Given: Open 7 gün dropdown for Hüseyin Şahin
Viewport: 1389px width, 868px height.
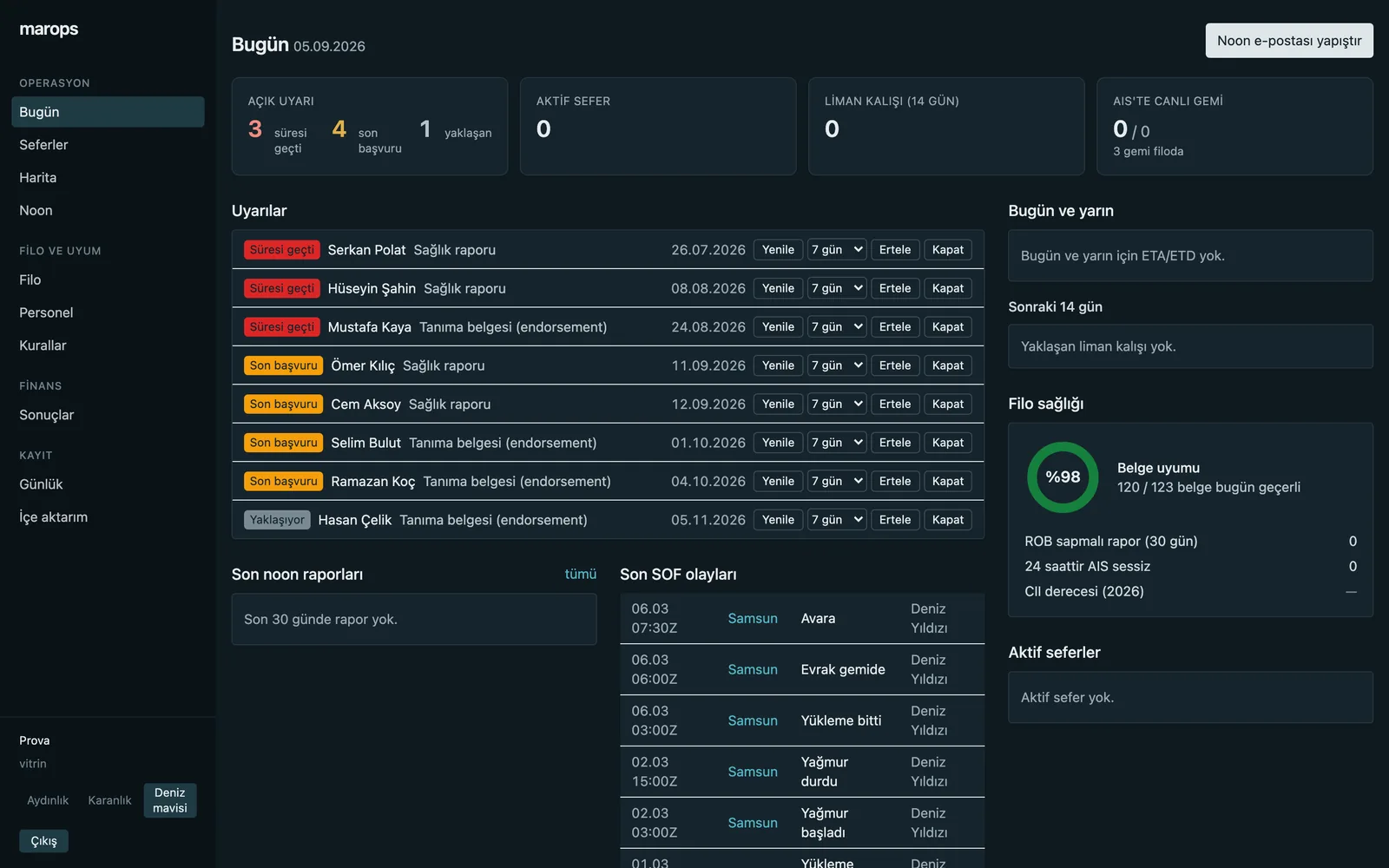Looking at the screenshot, I should [x=838, y=288].
